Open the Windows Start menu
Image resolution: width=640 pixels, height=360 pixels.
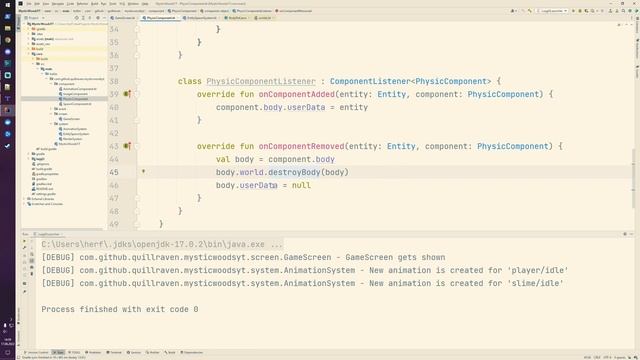click(7, 5)
